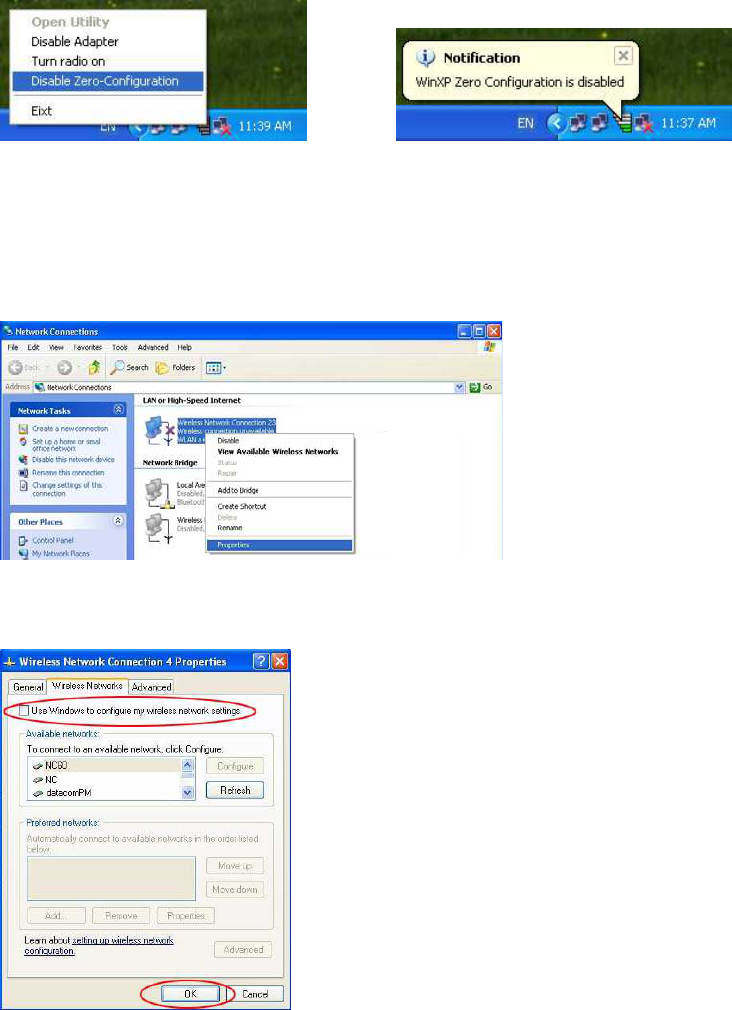Open the Edit menu
The height and width of the screenshot is (1010, 732).
(x=34, y=347)
